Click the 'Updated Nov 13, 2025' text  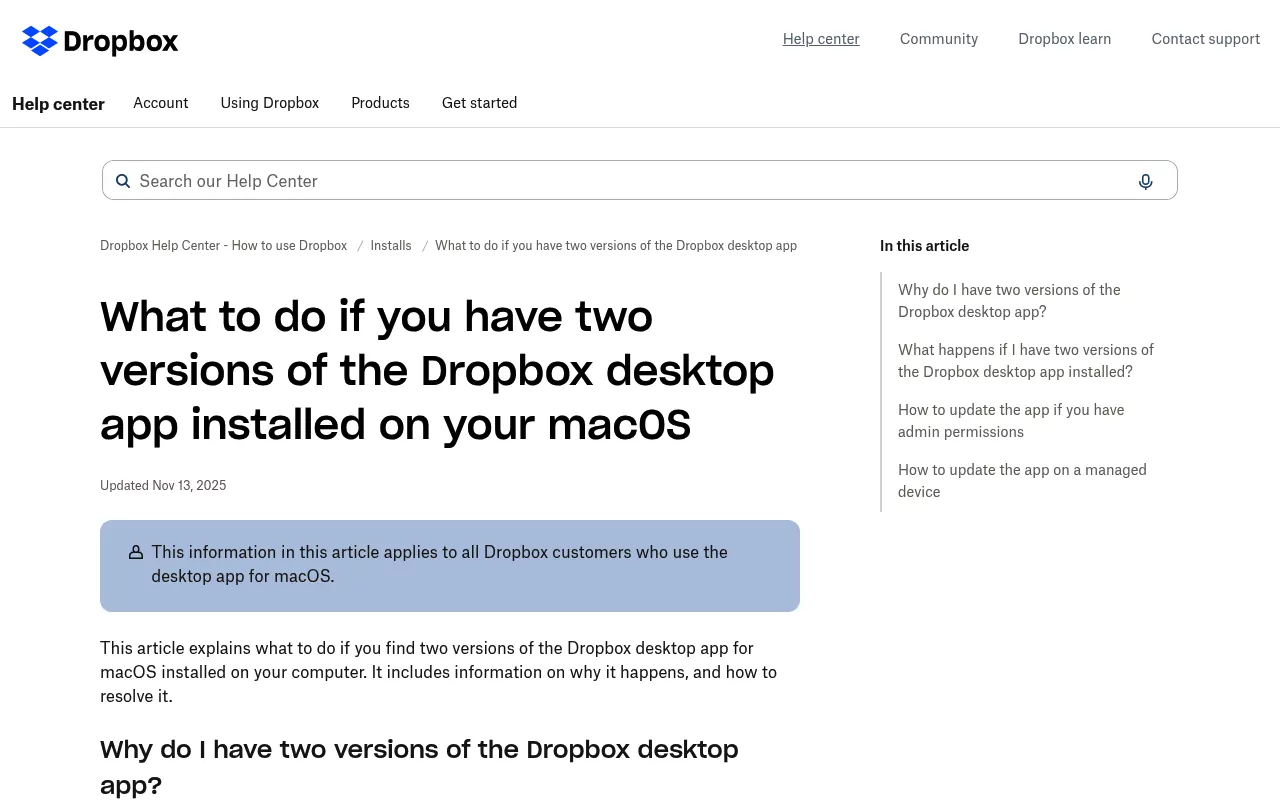tap(163, 486)
